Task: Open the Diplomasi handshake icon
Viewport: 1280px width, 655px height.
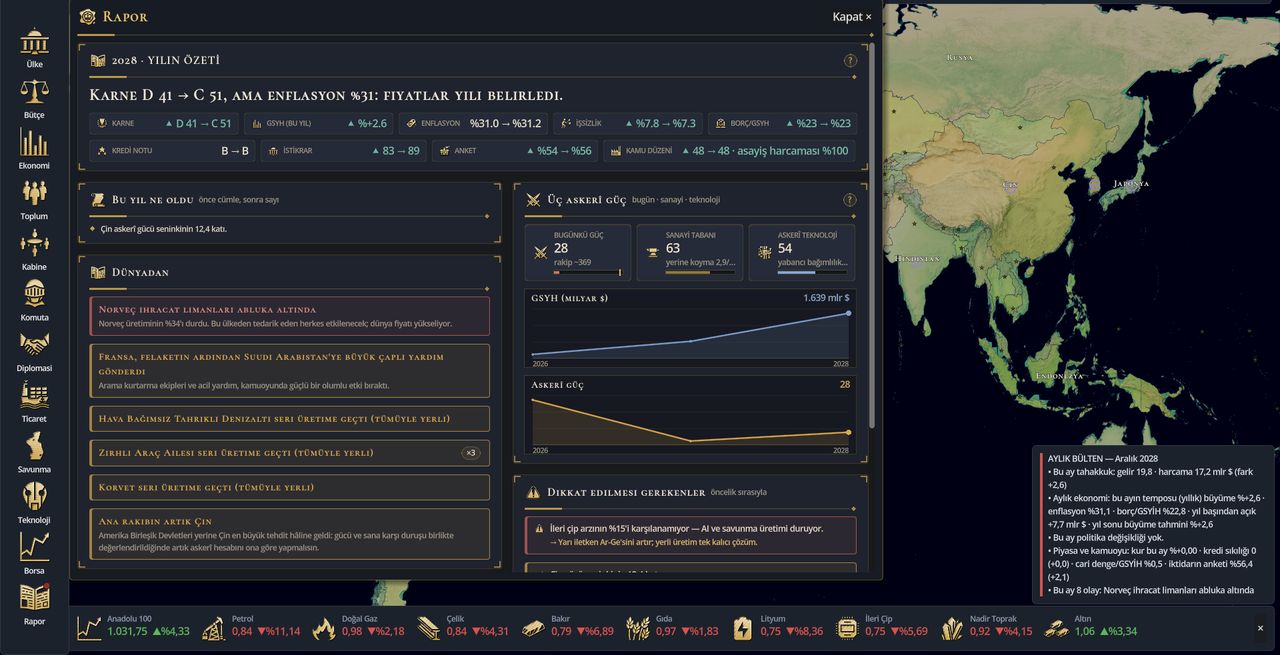Action: [x=34, y=352]
